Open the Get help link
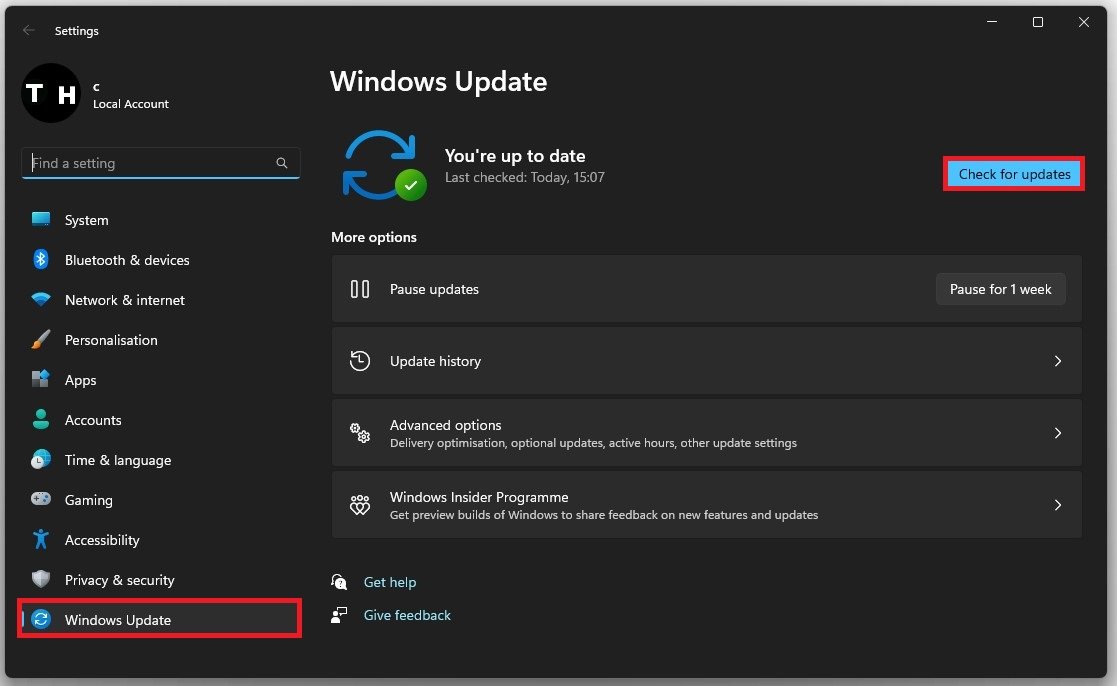Image resolution: width=1117 pixels, height=686 pixels. coord(389,582)
